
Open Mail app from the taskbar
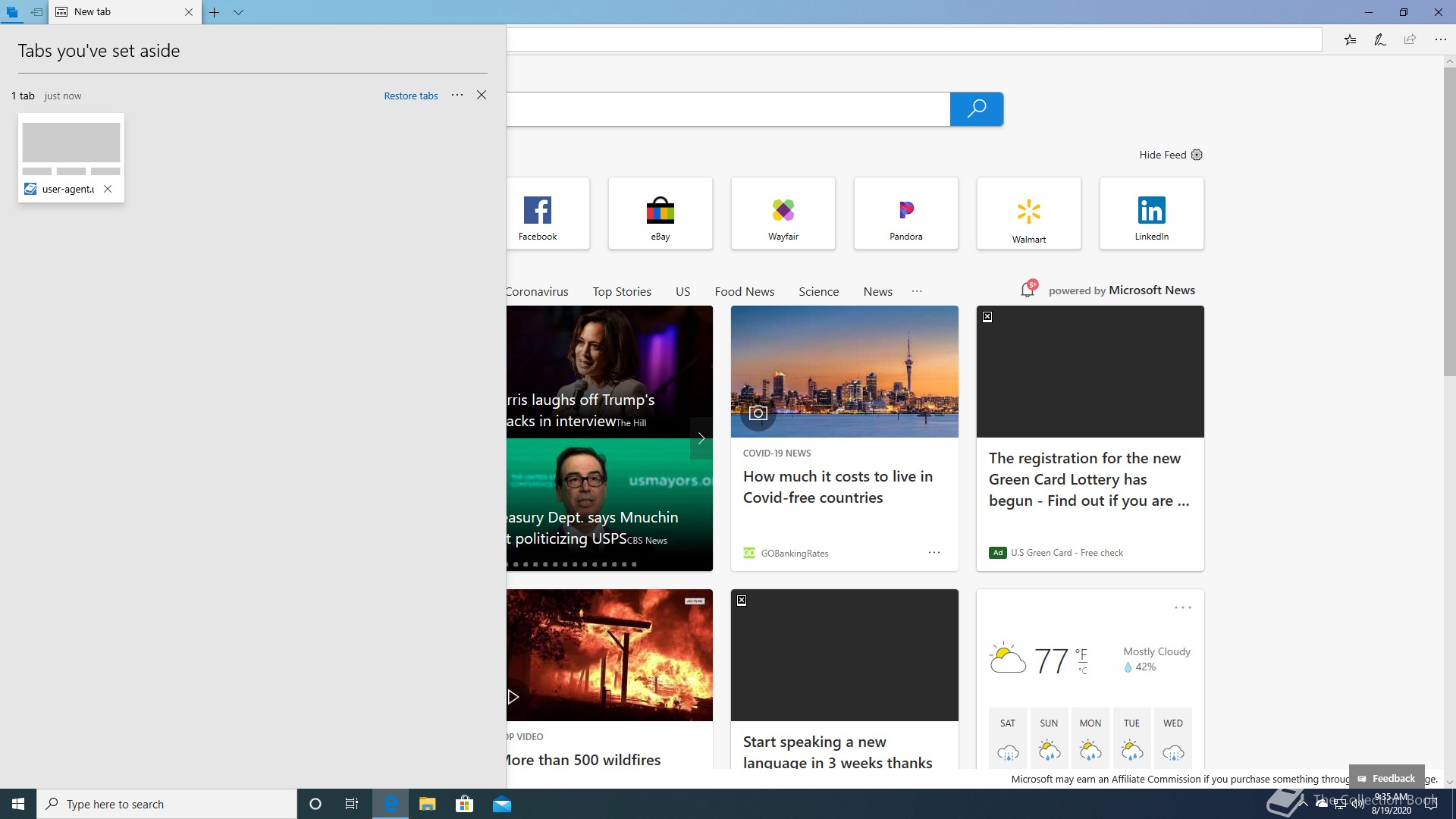(x=502, y=804)
